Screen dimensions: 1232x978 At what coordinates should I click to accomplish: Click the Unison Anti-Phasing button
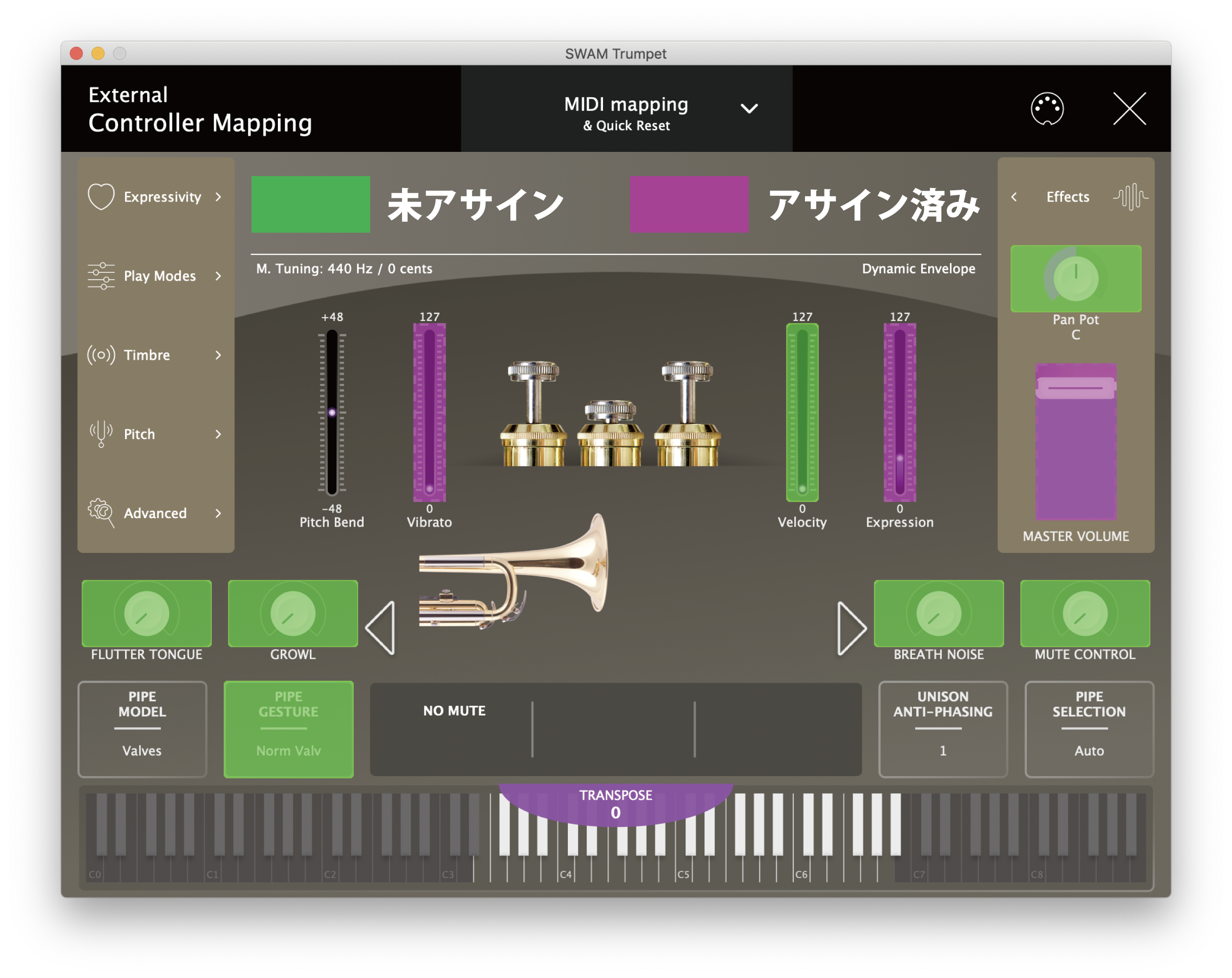[x=943, y=729]
